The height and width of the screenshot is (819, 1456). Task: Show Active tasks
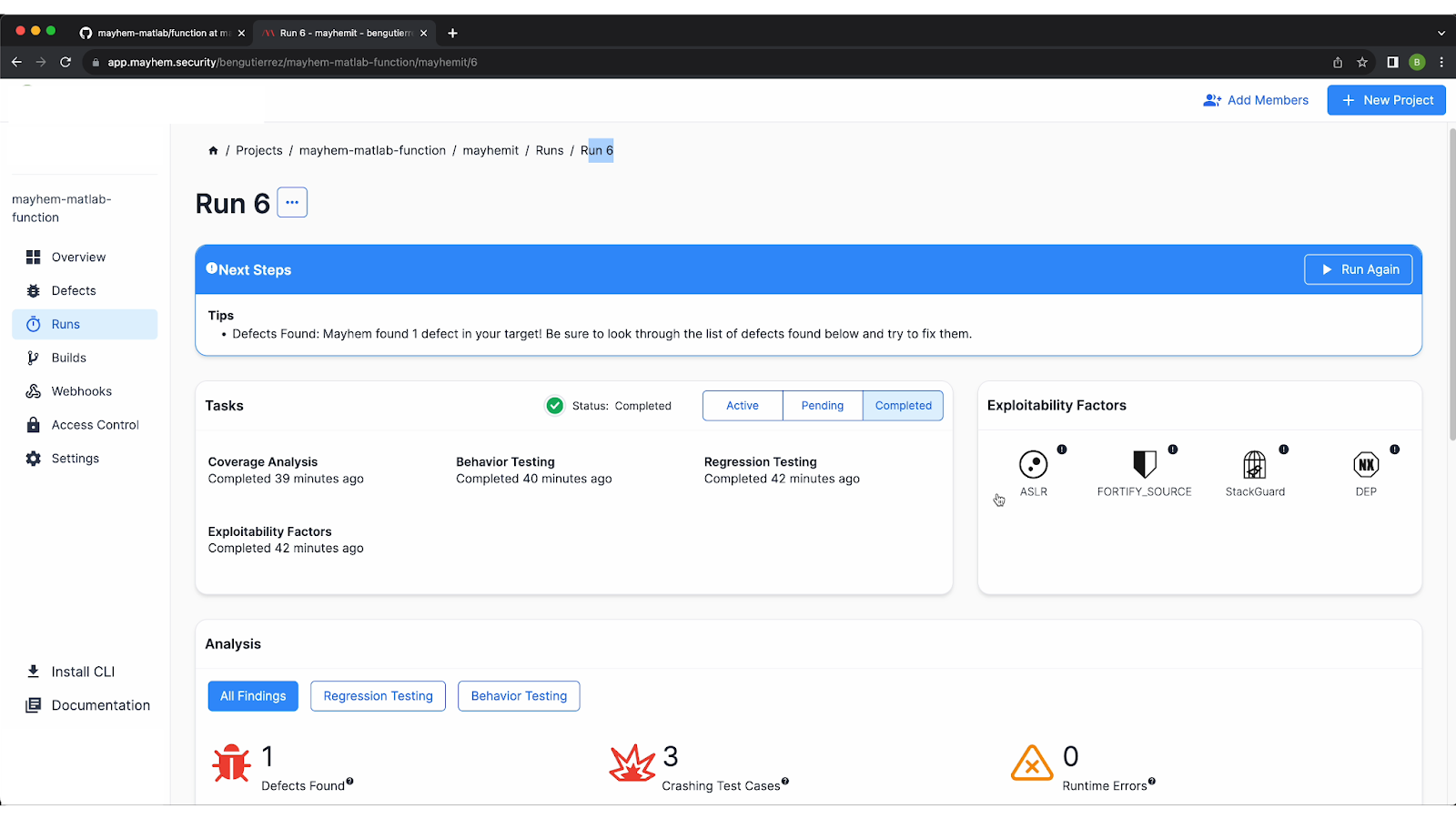click(743, 406)
